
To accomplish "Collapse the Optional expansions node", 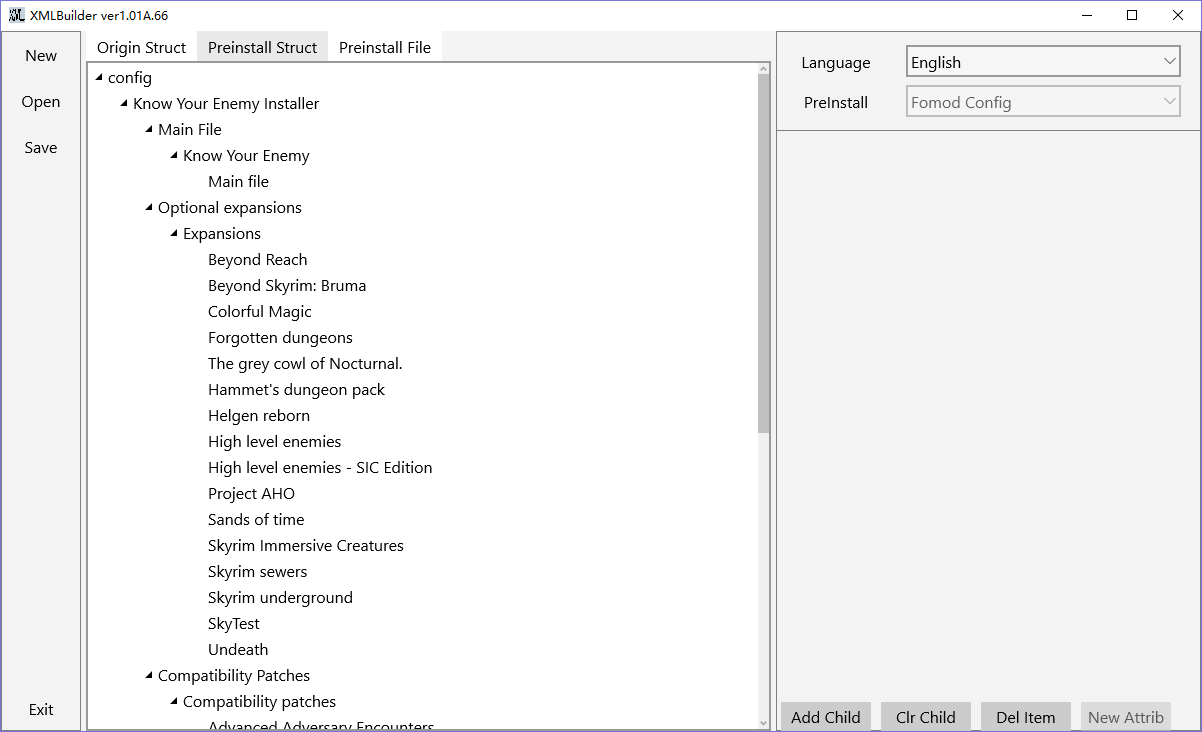I will point(149,208).
